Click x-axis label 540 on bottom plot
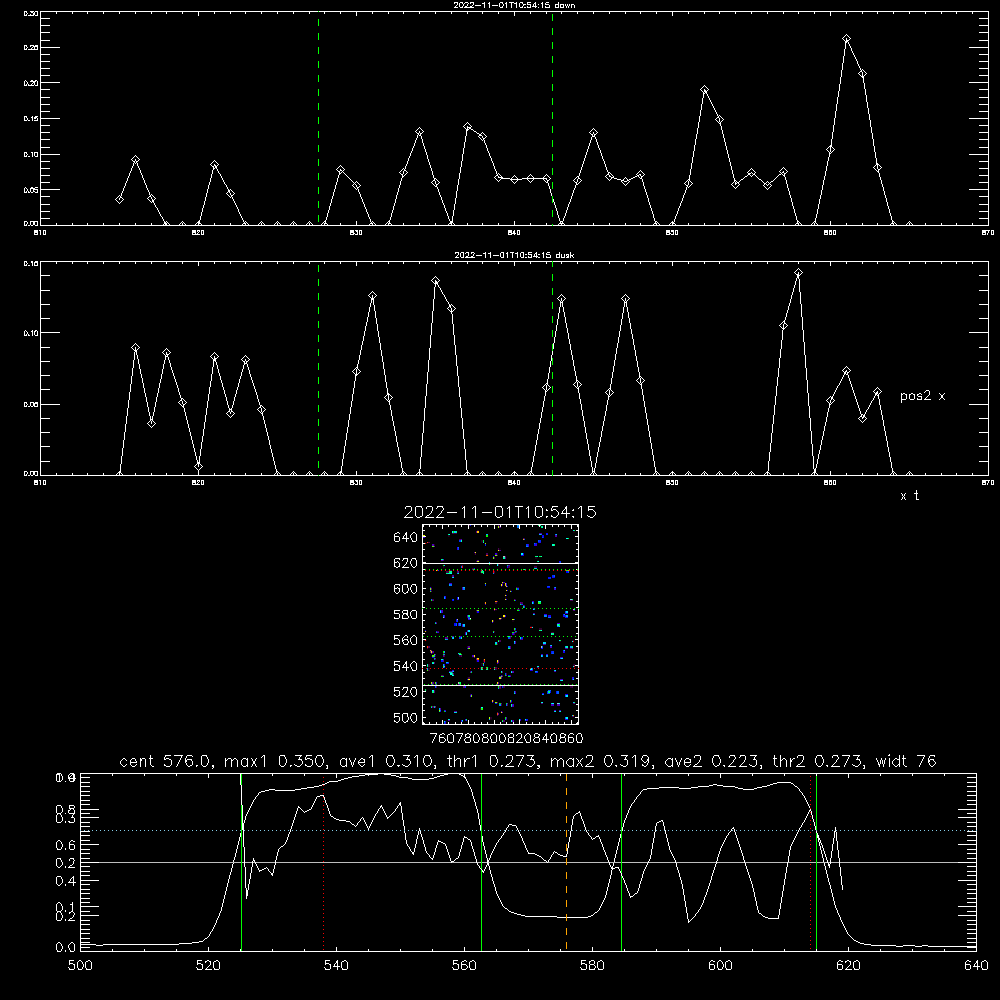Screen dimensions: 1000x1000 pyautogui.click(x=336, y=966)
